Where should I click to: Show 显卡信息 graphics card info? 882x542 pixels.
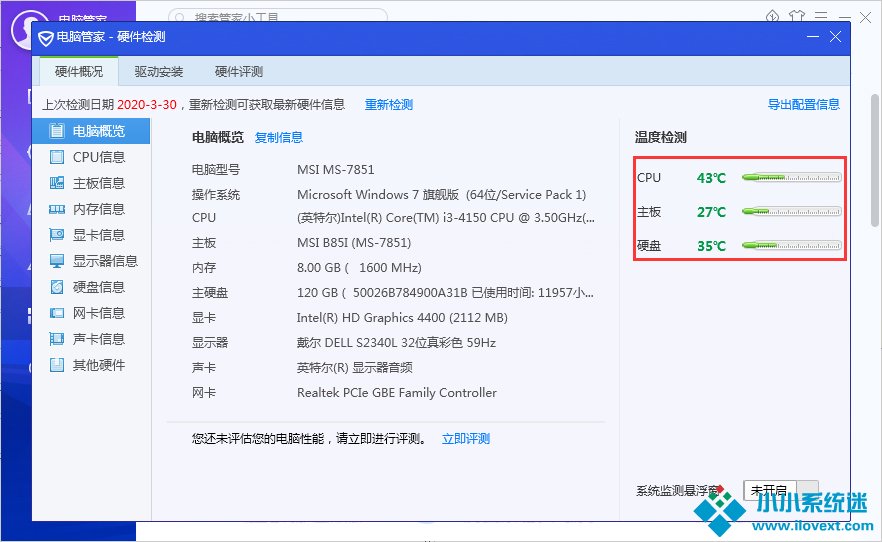[x=98, y=235]
